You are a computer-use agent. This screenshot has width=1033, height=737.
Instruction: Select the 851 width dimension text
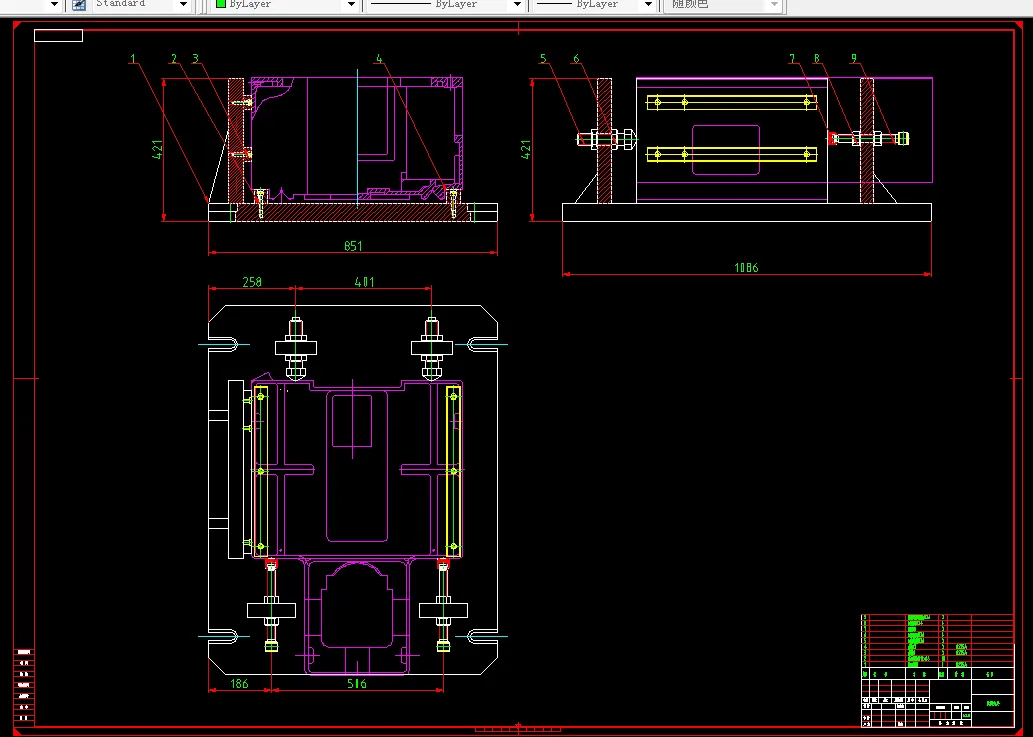353,246
